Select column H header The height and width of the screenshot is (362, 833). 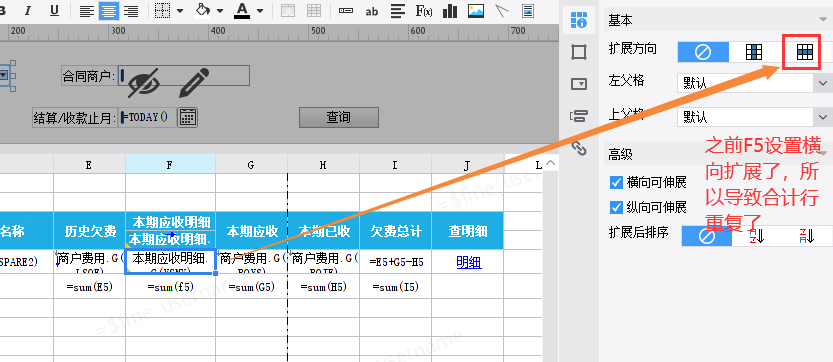324,164
